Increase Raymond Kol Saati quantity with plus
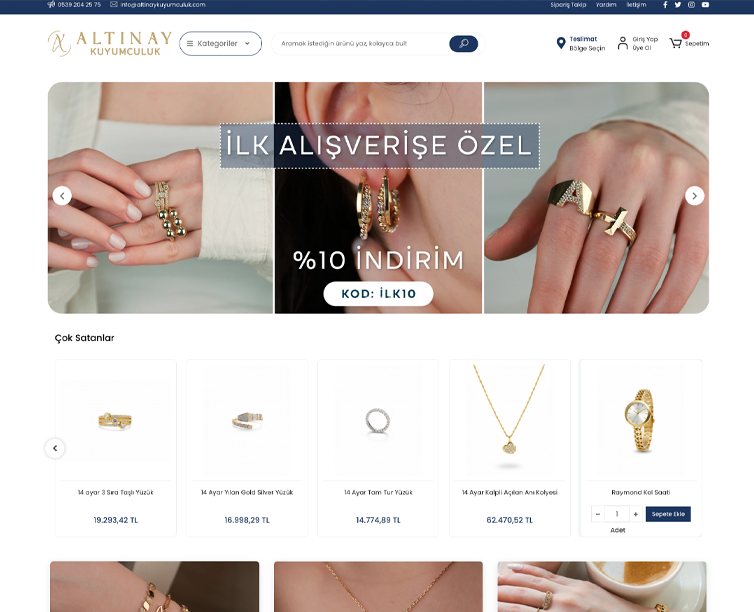The width and height of the screenshot is (754, 612). 636,514
